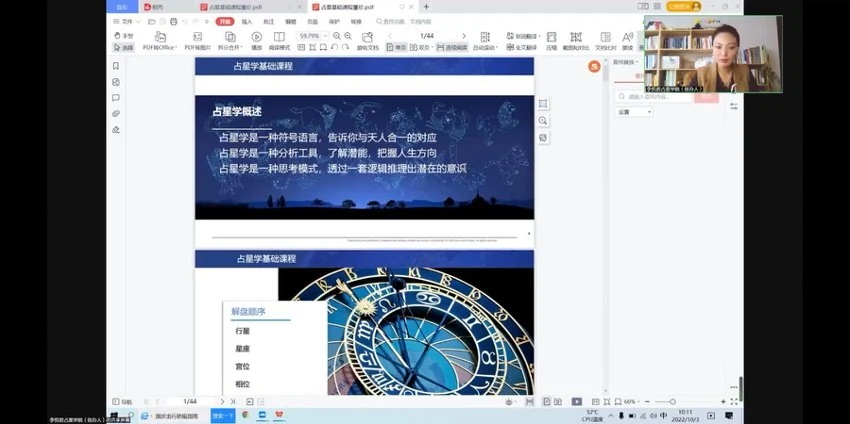The height and width of the screenshot is (424, 850).
Task: Click the zoom in magnifier in toolbar
Action: (348, 36)
